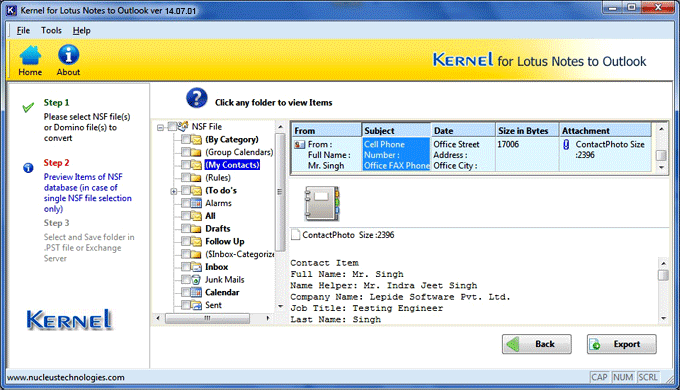Screen dimensions: 680x390
Task: Click the Junk Mails folder icon
Action: [196, 280]
